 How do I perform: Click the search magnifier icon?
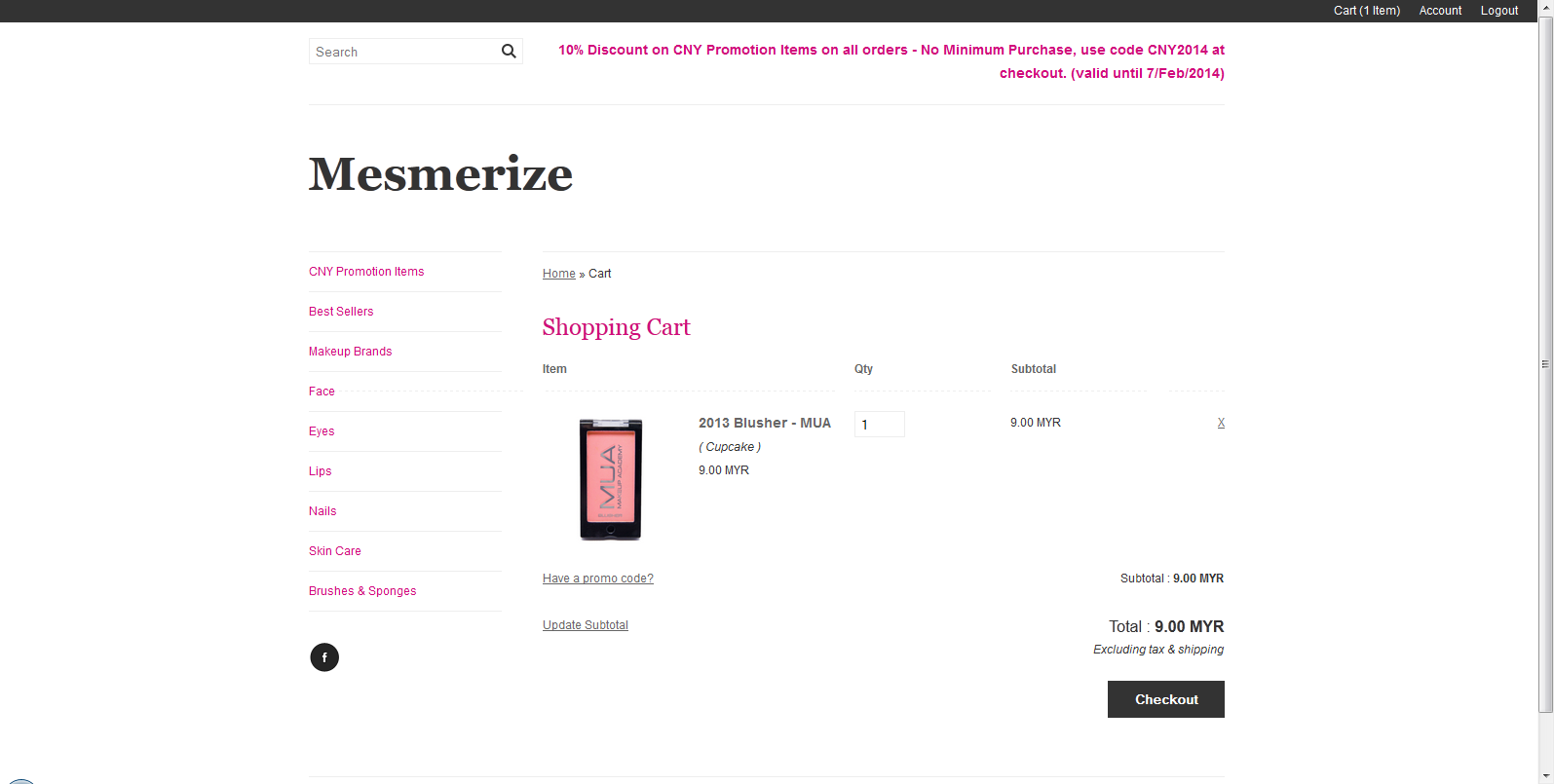tap(509, 52)
